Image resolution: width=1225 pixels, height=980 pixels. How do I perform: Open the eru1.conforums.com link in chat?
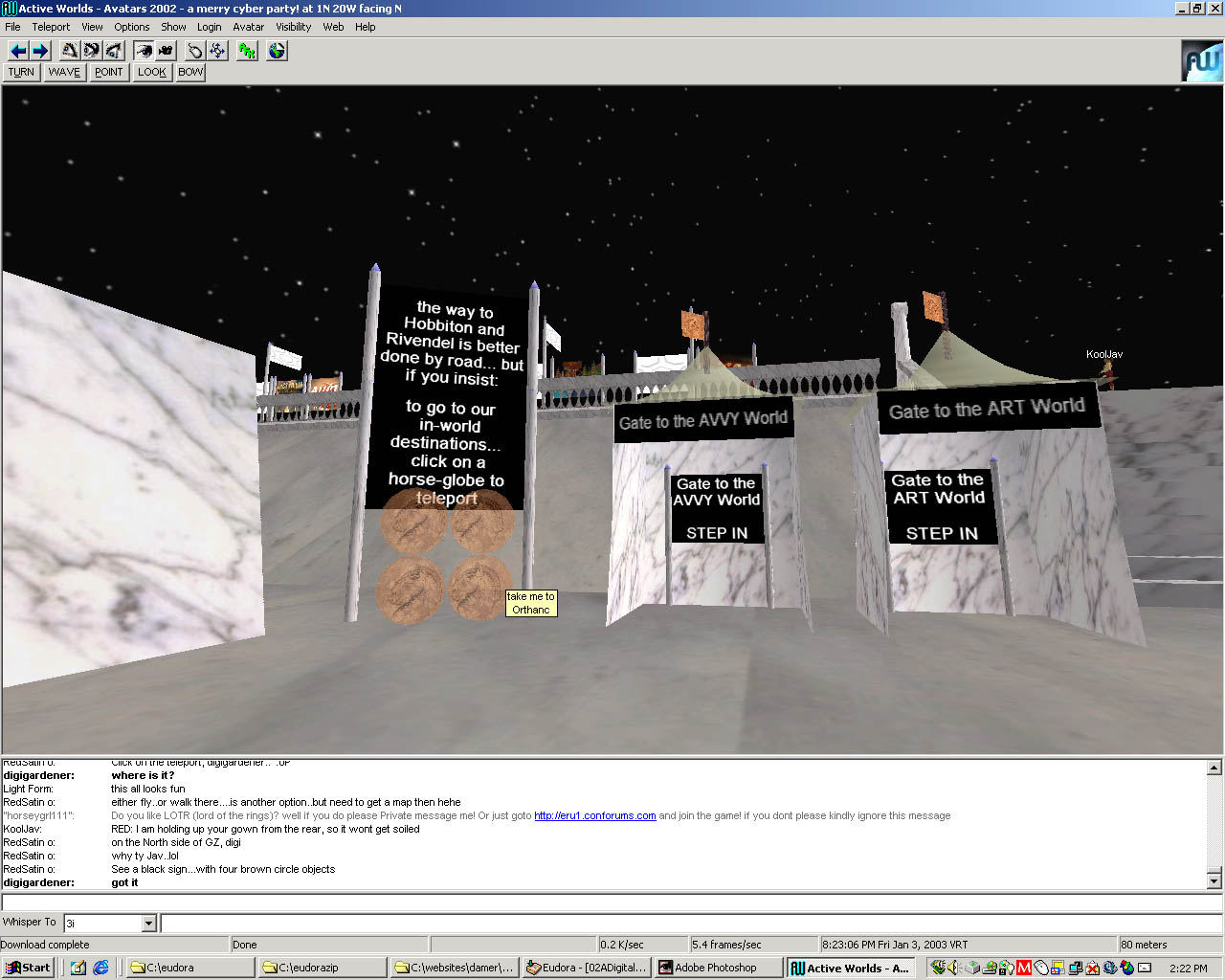click(x=594, y=816)
